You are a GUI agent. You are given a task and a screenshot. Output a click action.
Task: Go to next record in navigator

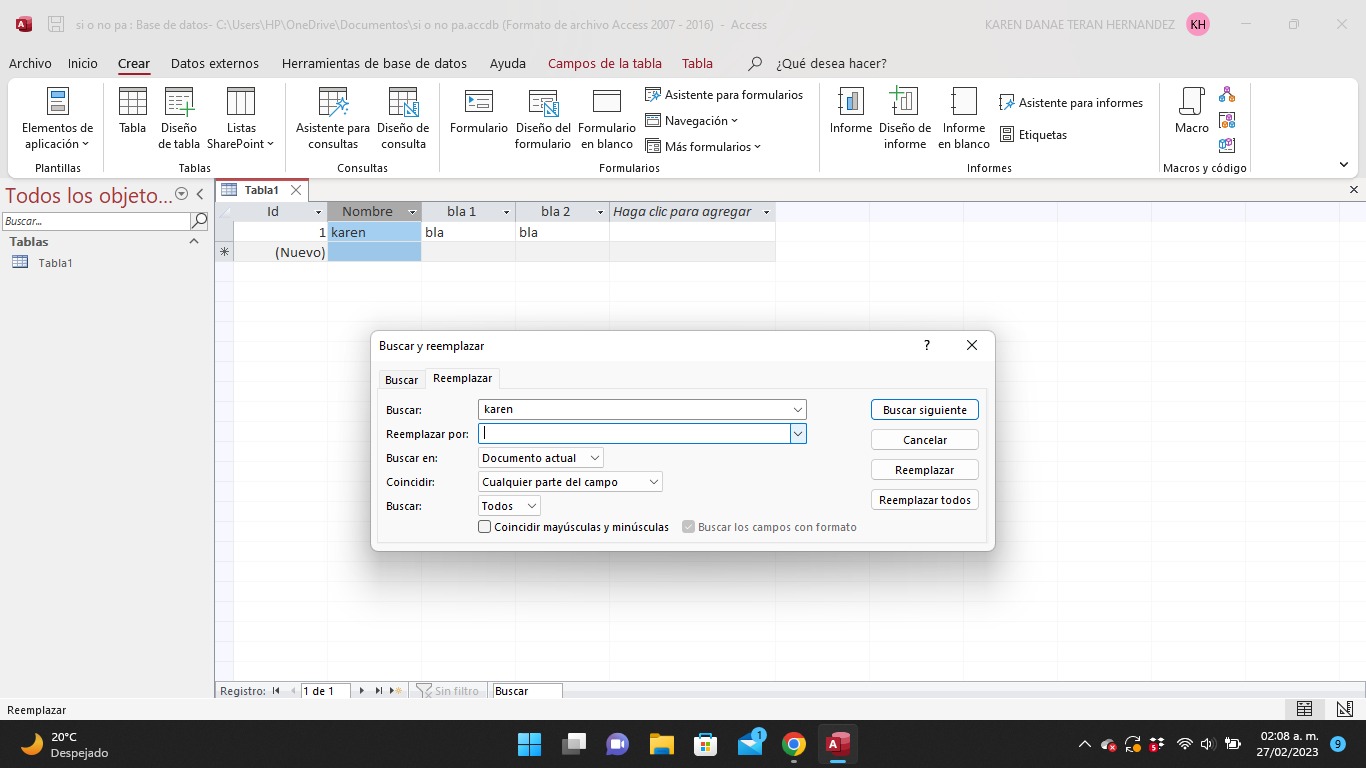[x=362, y=691]
